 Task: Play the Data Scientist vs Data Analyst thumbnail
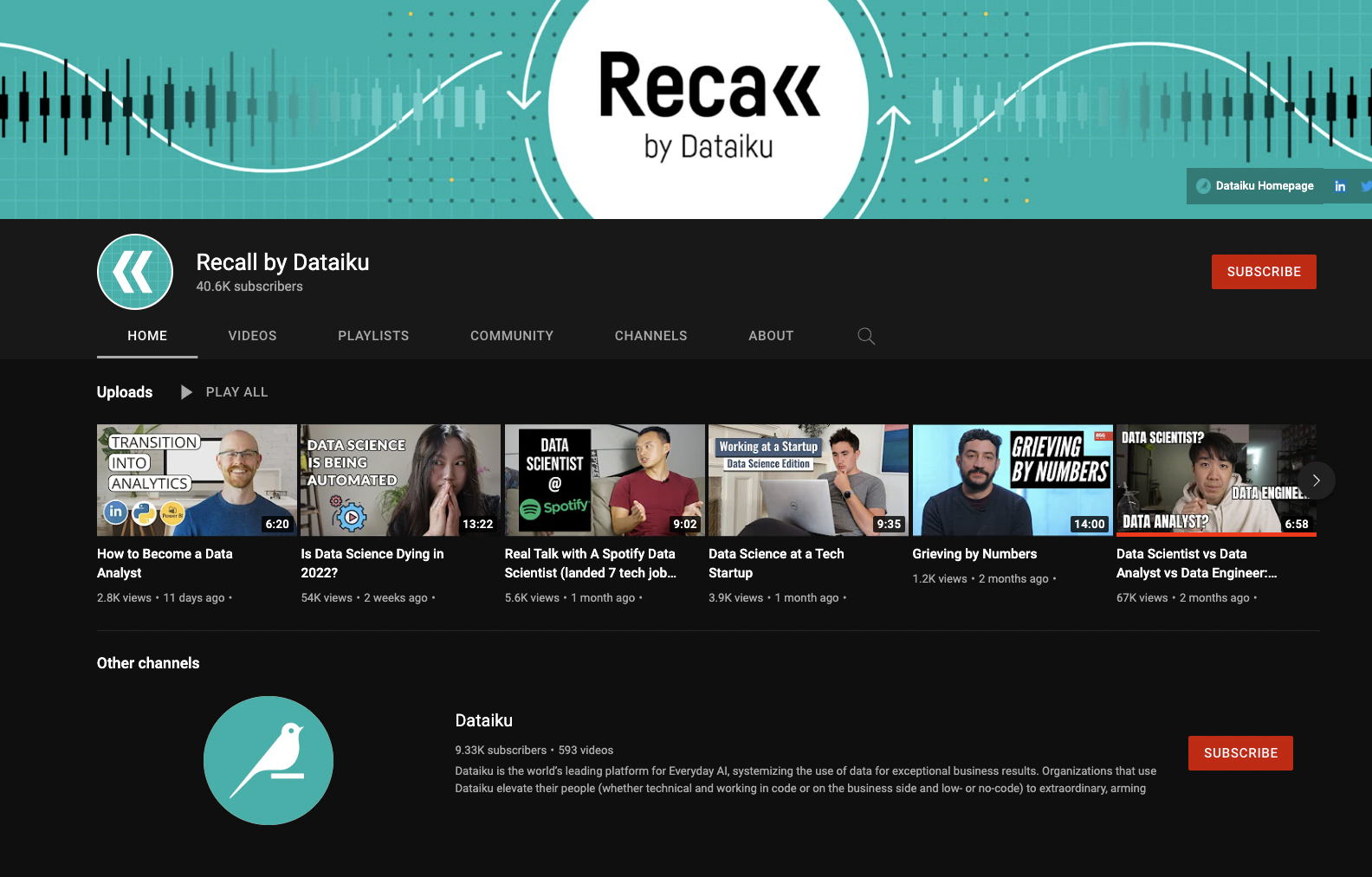coord(1216,480)
